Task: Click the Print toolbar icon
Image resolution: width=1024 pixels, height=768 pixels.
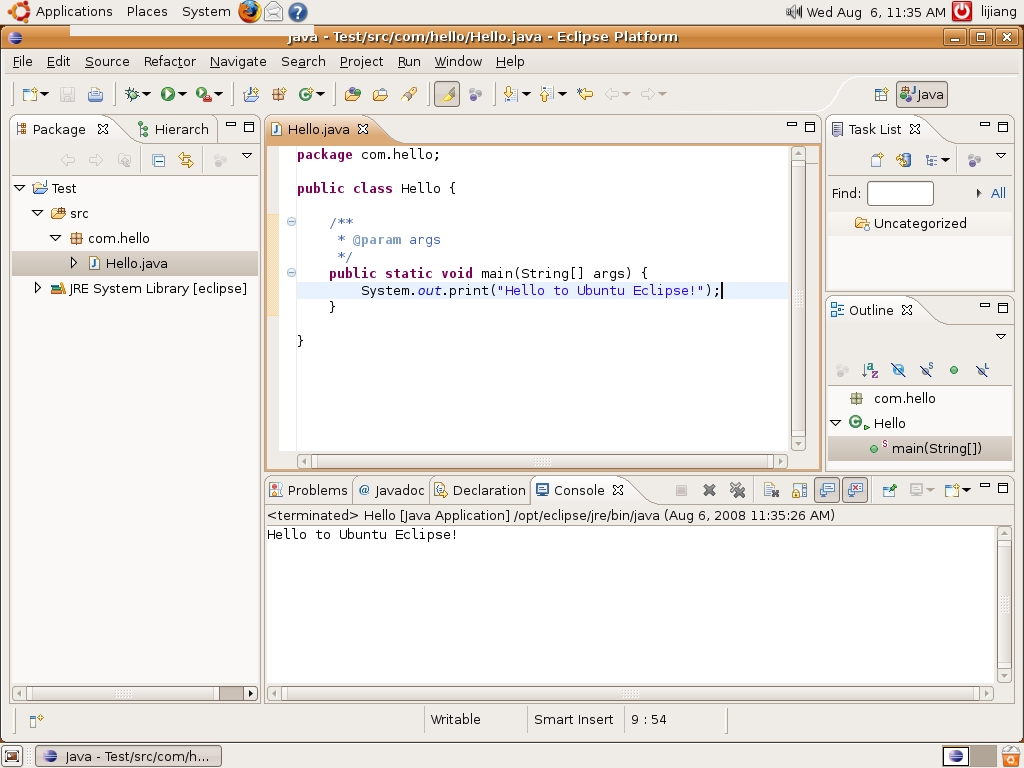Action: click(95, 95)
